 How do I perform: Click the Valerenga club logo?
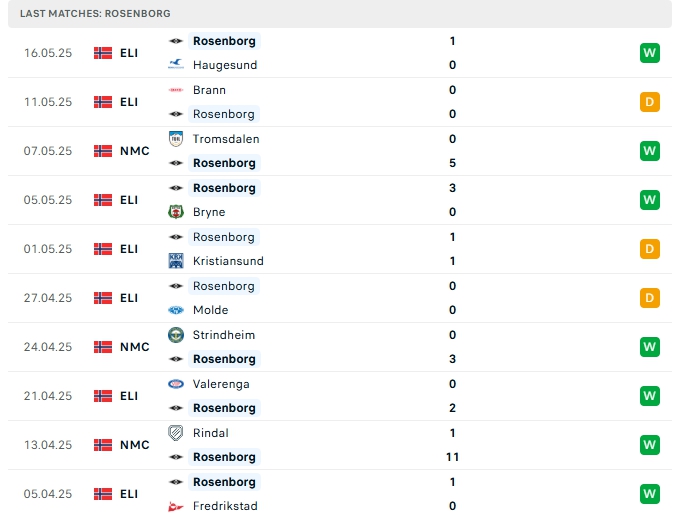point(176,384)
